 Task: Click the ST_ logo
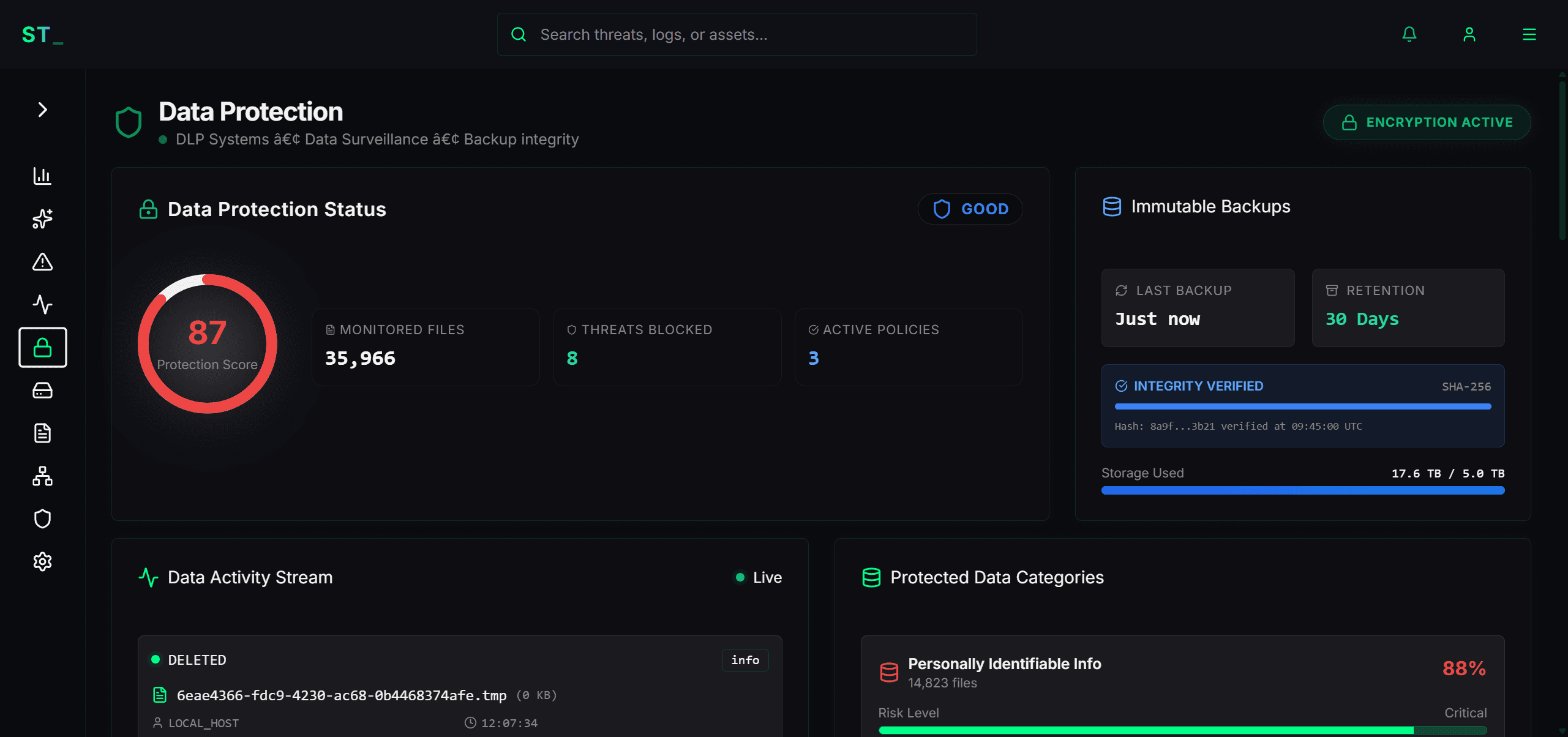[42, 35]
